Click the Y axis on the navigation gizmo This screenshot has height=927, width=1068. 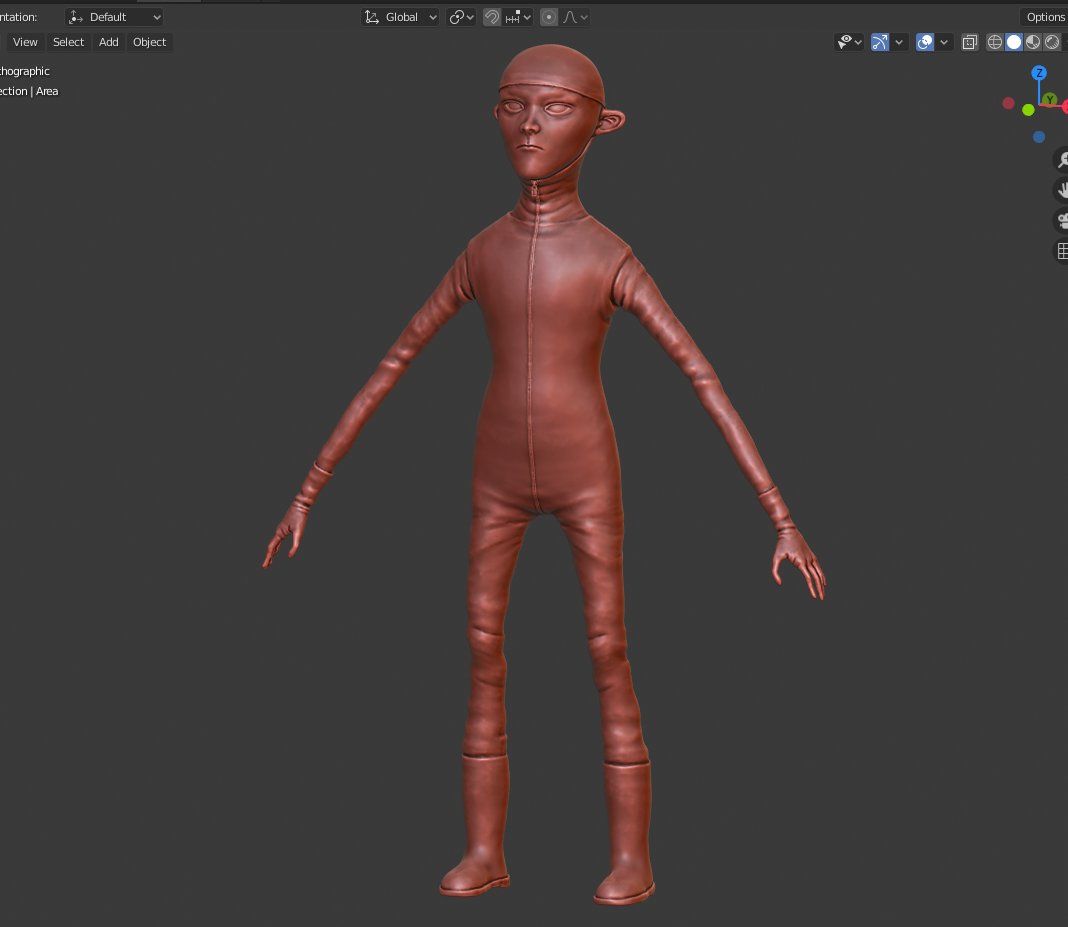1050,100
